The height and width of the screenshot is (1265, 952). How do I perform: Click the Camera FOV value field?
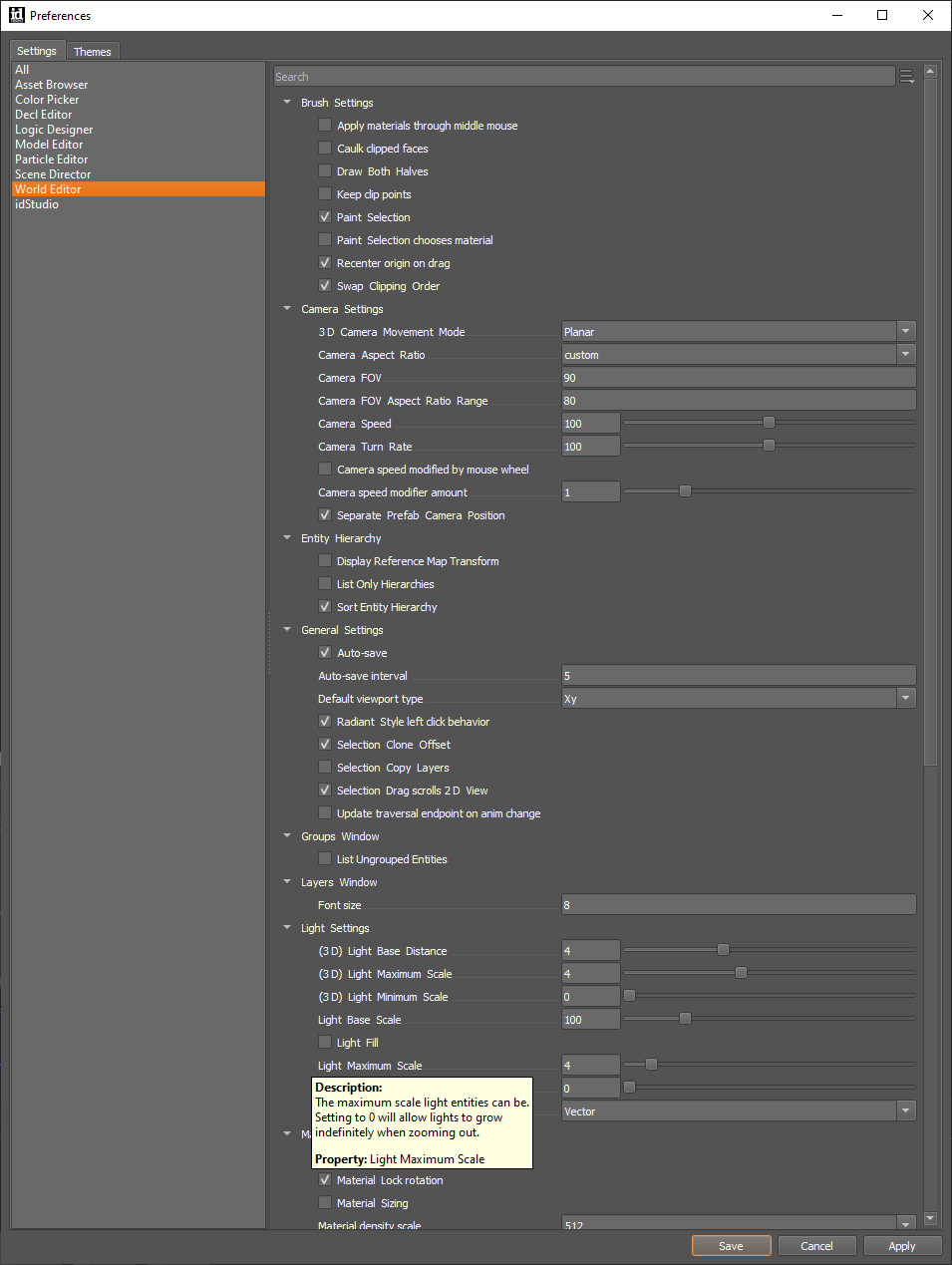[739, 378]
